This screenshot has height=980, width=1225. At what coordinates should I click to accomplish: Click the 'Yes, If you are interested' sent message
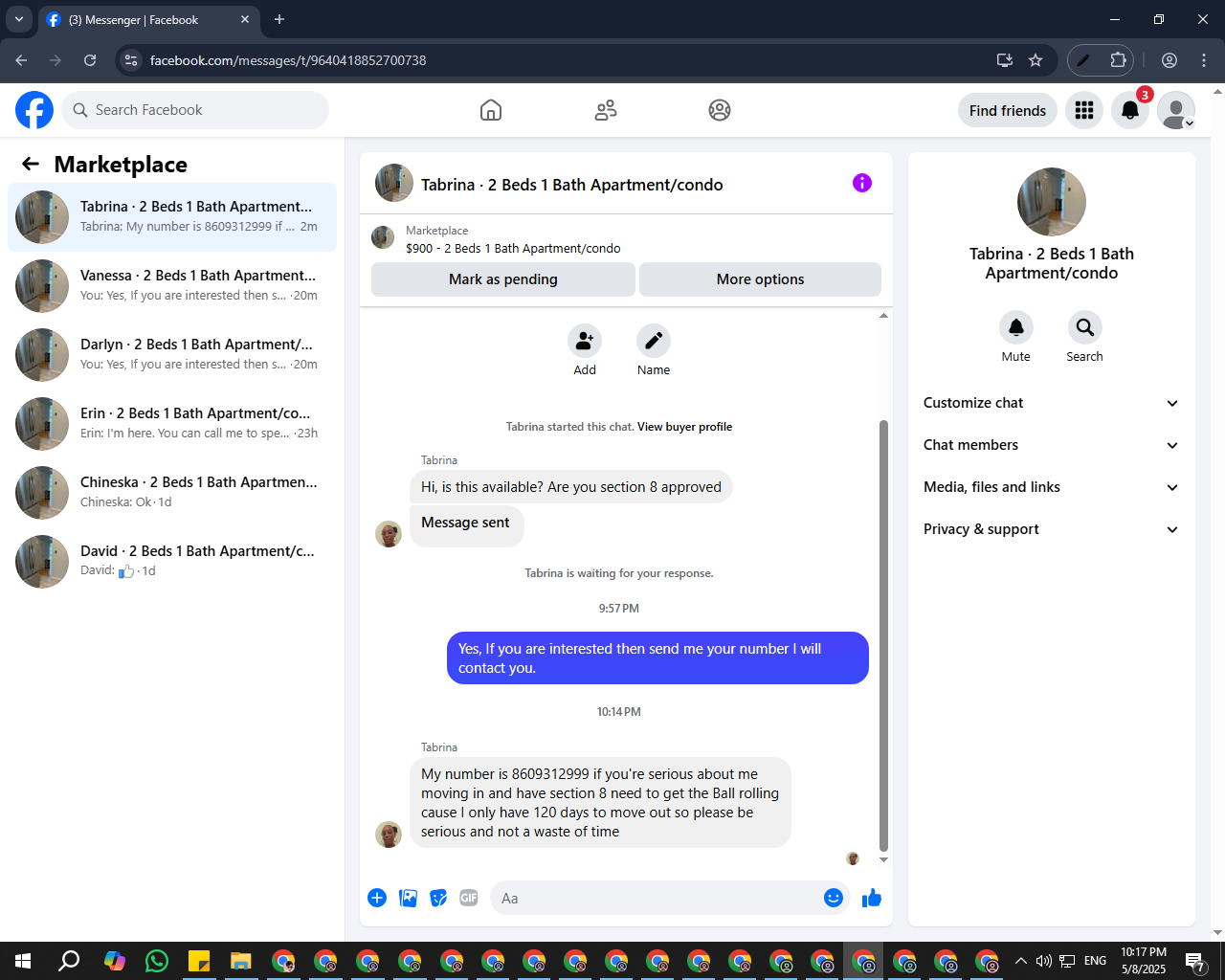tap(657, 658)
